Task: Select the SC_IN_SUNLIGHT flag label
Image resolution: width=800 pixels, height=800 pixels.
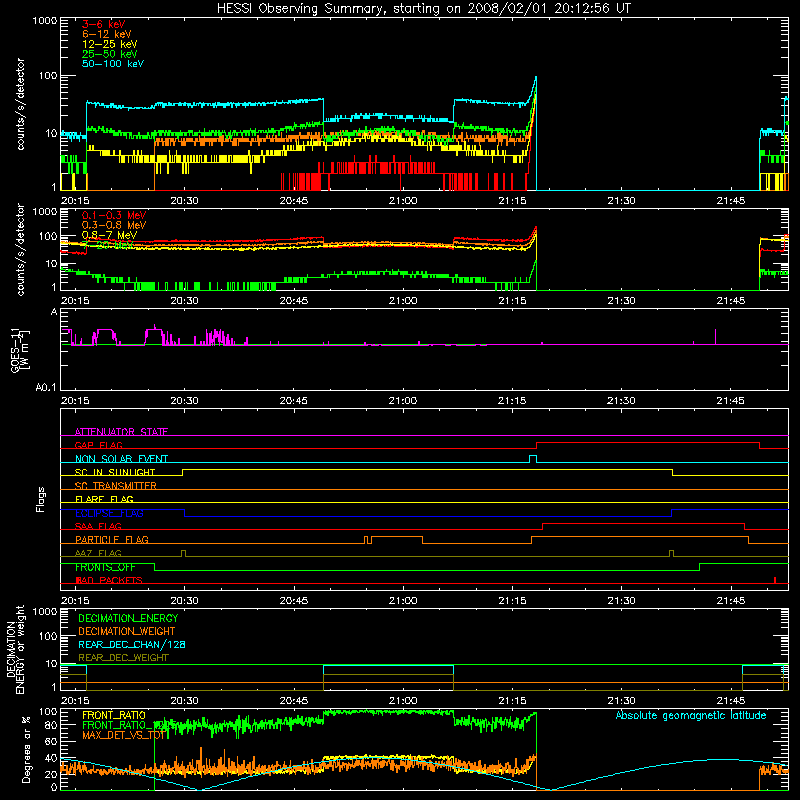Action: [x=115, y=472]
